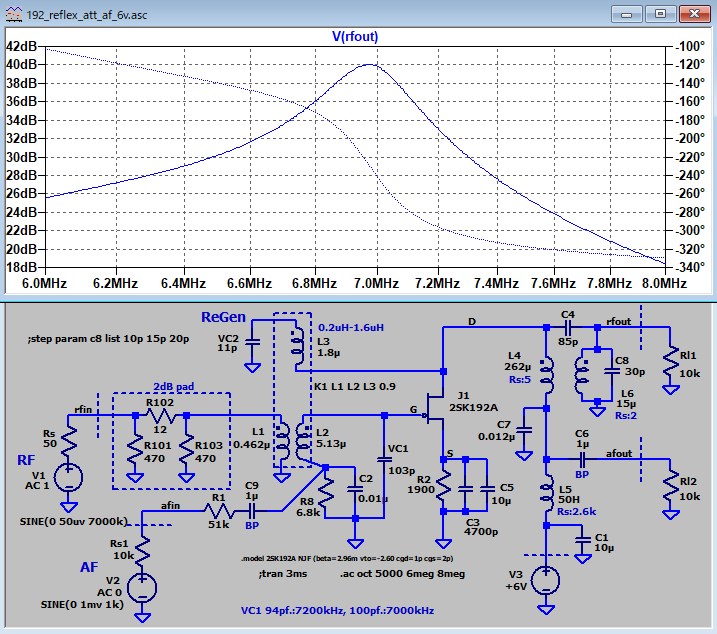This screenshot has width=717, height=634.
Task: Select capacitor VC1 103p symbol
Action: click(x=384, y=459)
